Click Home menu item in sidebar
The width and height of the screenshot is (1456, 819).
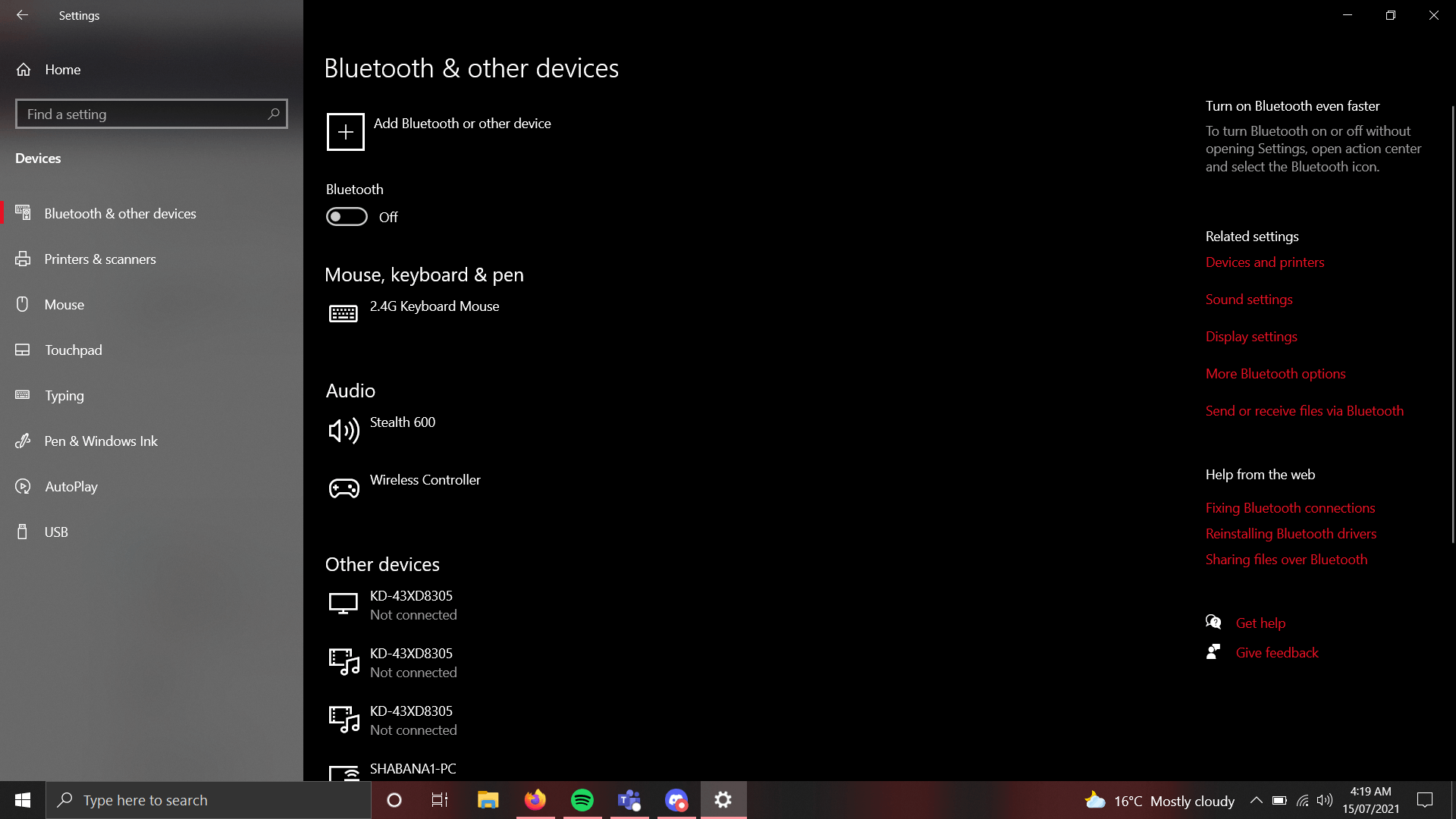point(63,68)
